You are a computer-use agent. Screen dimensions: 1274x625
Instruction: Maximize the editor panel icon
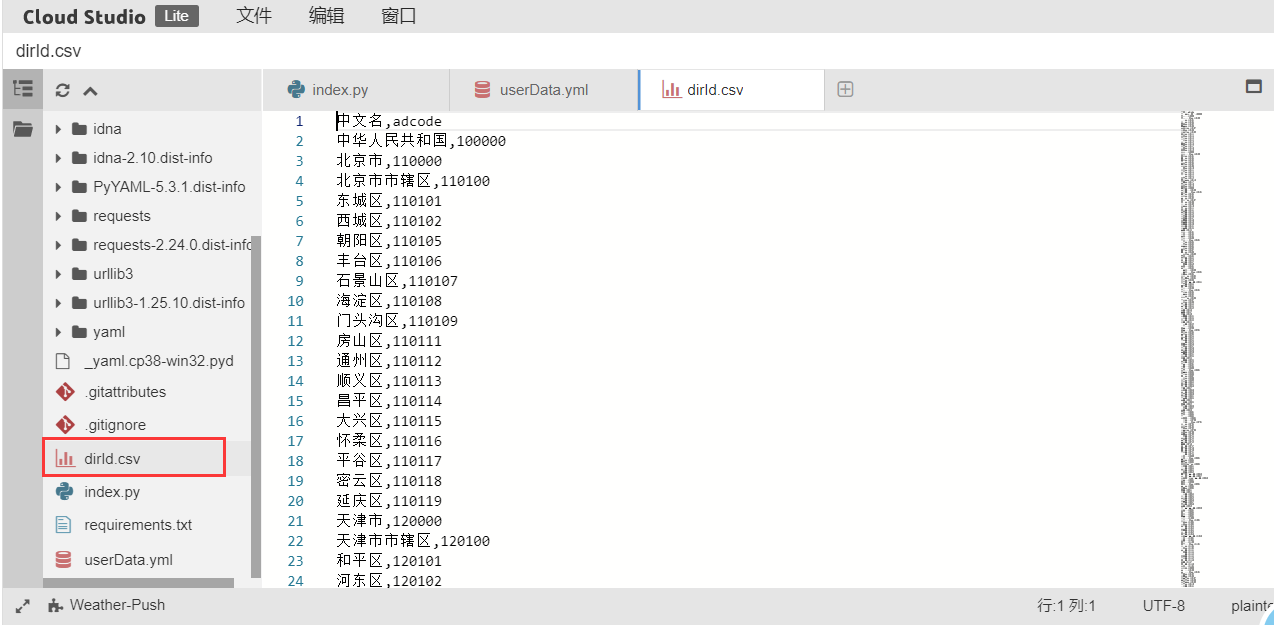1253,87
